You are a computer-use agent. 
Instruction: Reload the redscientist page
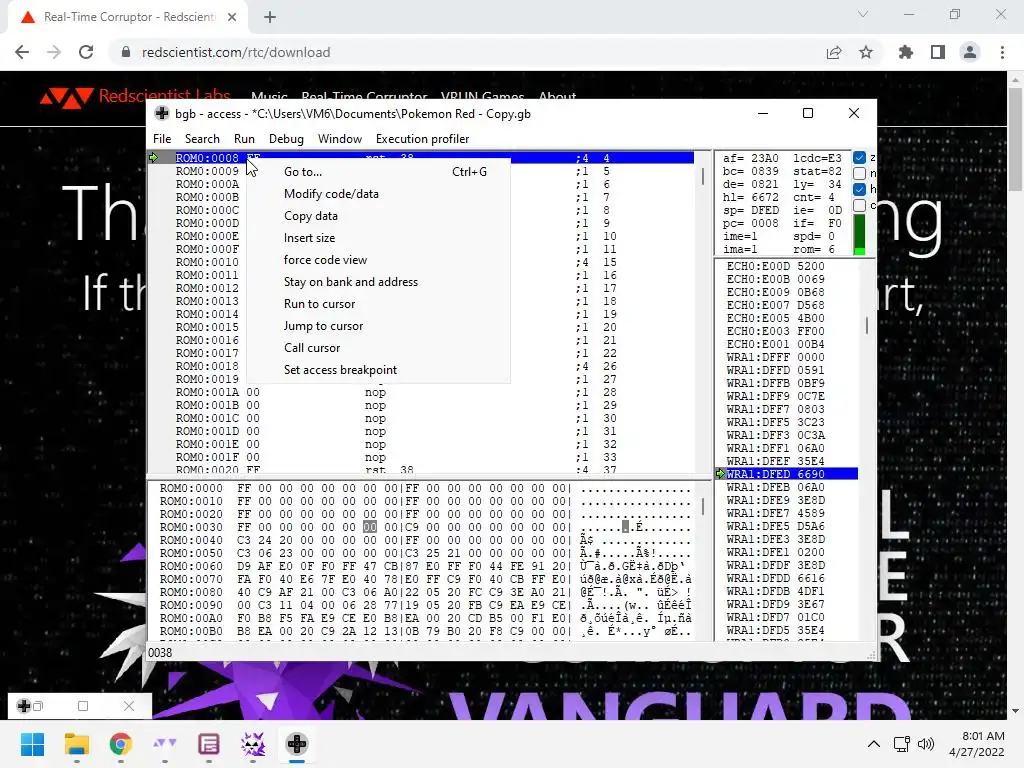[86, 52]
